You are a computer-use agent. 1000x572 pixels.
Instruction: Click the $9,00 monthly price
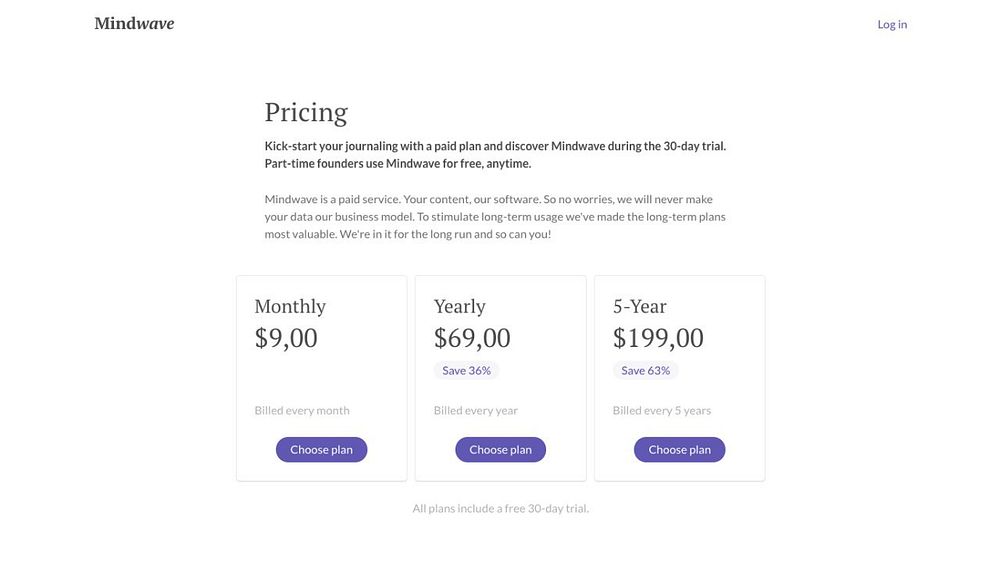coord(286,338)
